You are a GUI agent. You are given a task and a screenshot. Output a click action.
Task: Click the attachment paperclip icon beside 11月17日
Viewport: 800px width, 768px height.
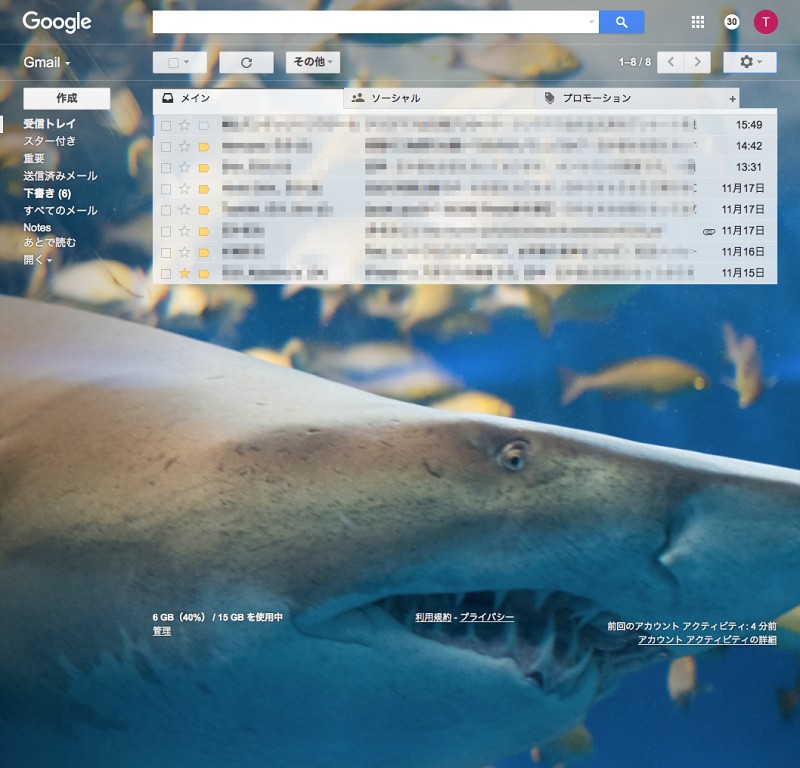[x=709, y=232]
